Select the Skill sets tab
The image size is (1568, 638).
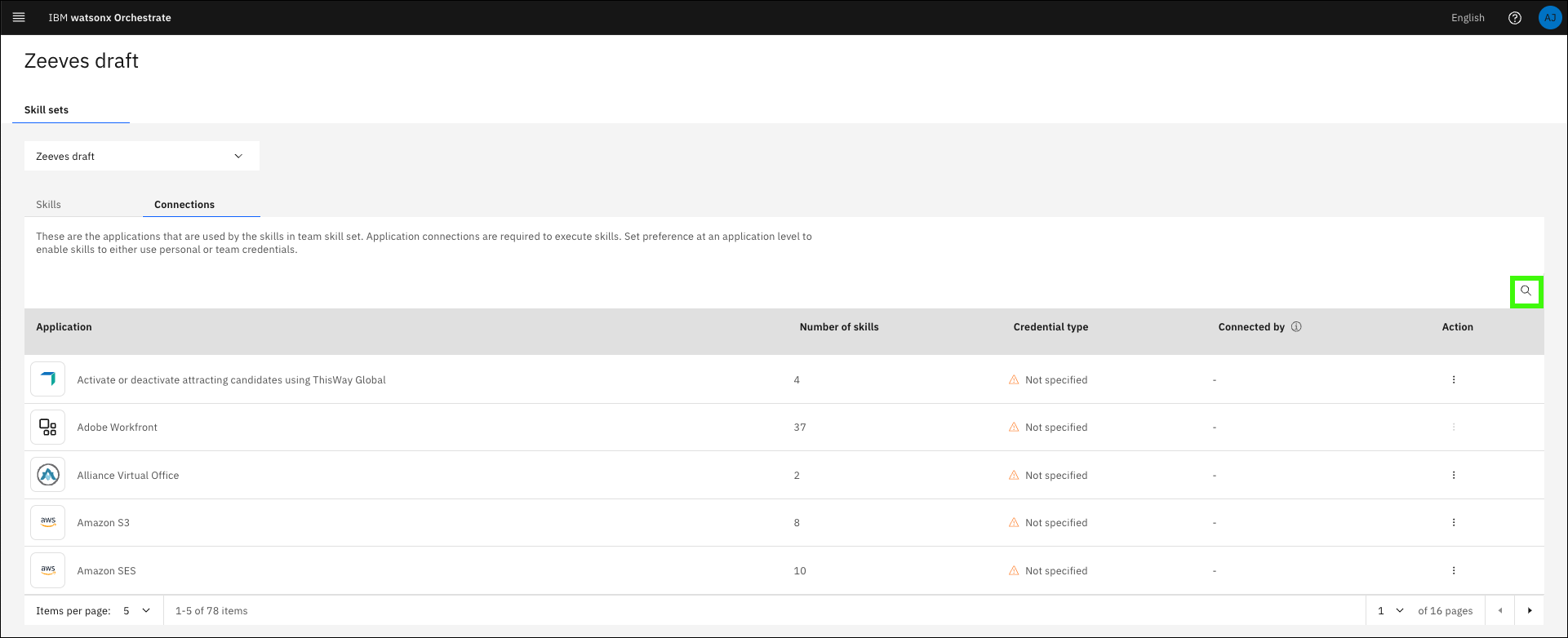[x=47, y=110]
